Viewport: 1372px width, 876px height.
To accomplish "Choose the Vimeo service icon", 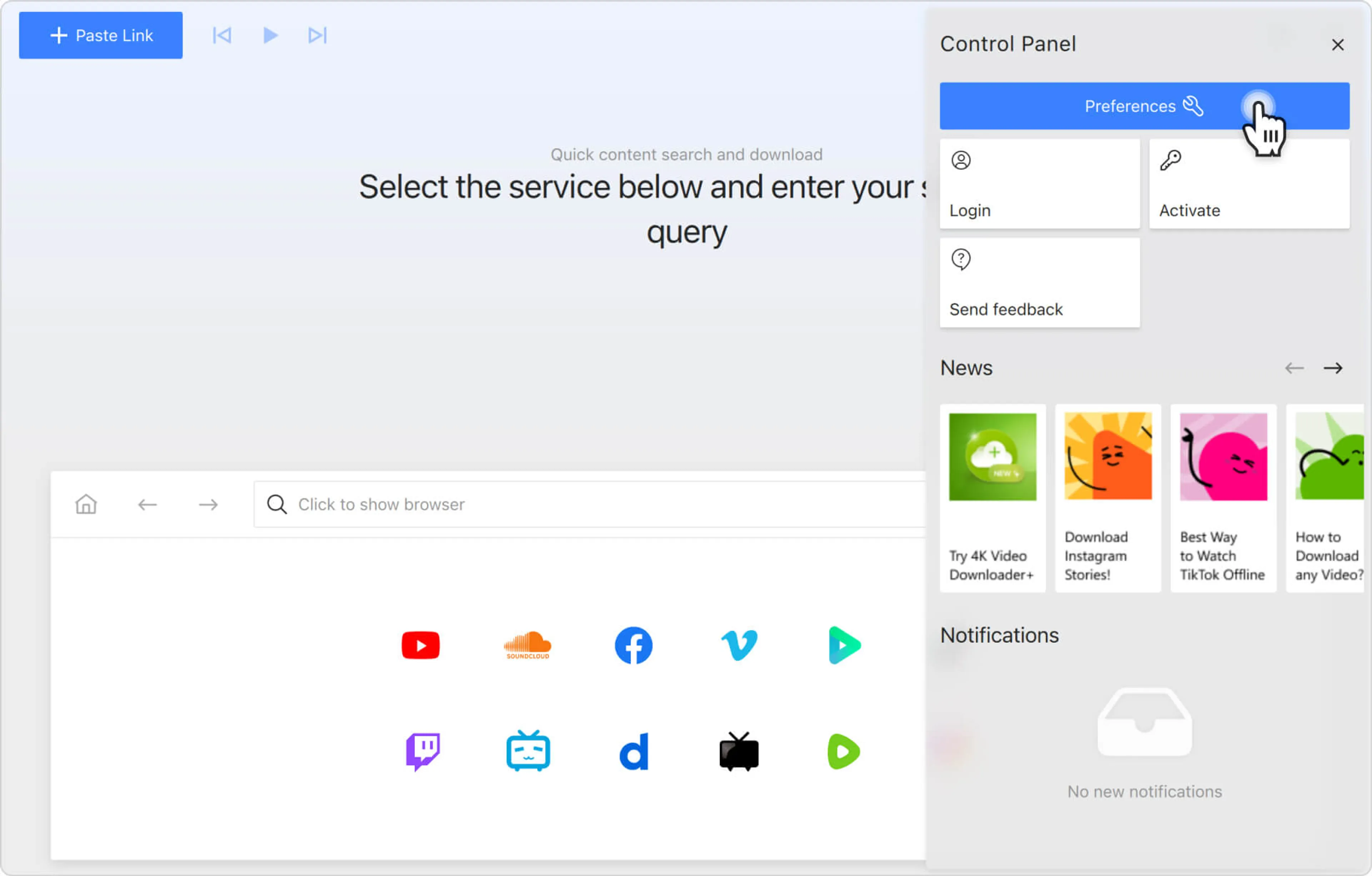I will pos(739,645).
